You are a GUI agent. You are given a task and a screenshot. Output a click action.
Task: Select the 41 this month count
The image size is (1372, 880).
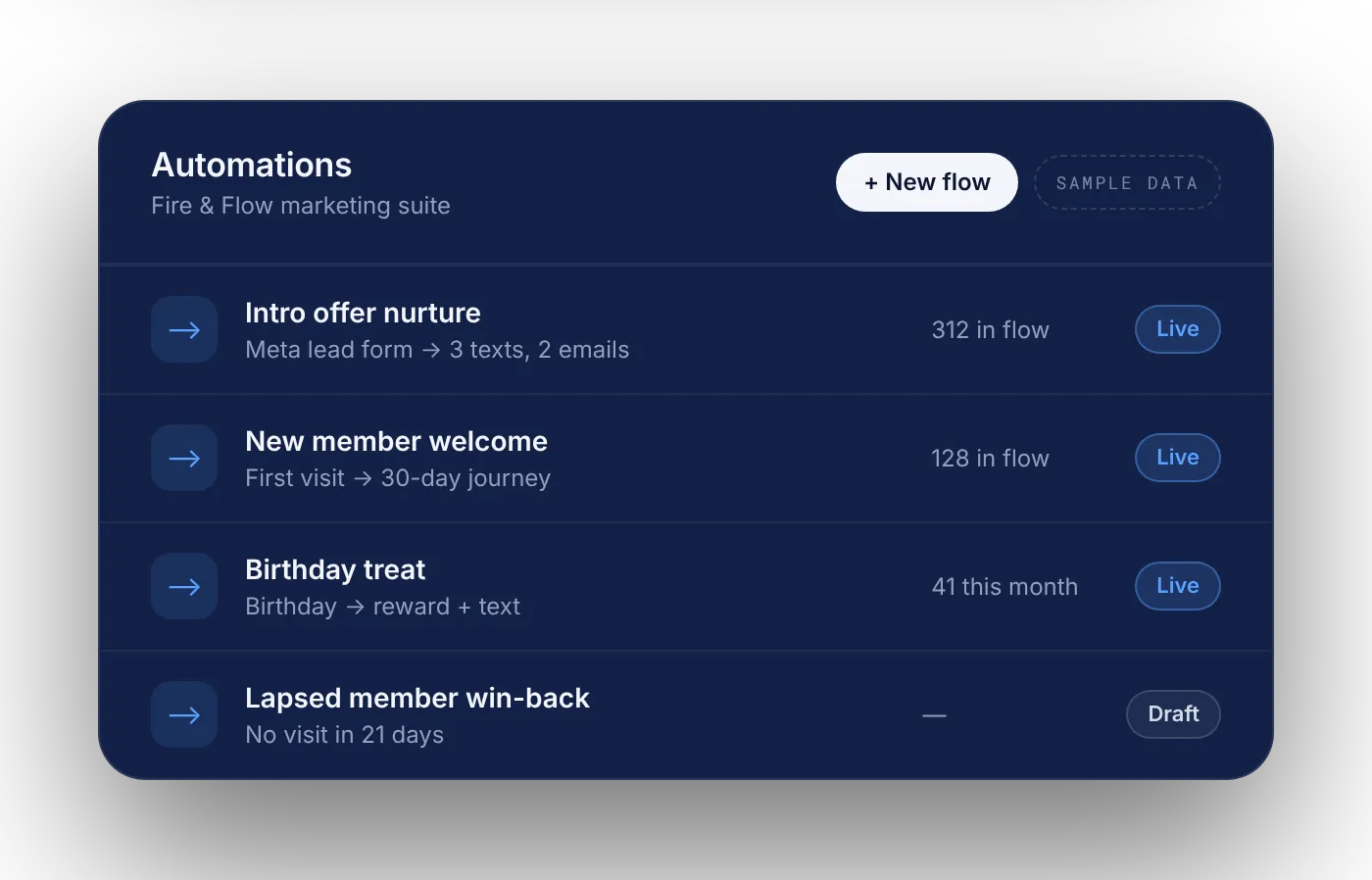click(1004, 587)
